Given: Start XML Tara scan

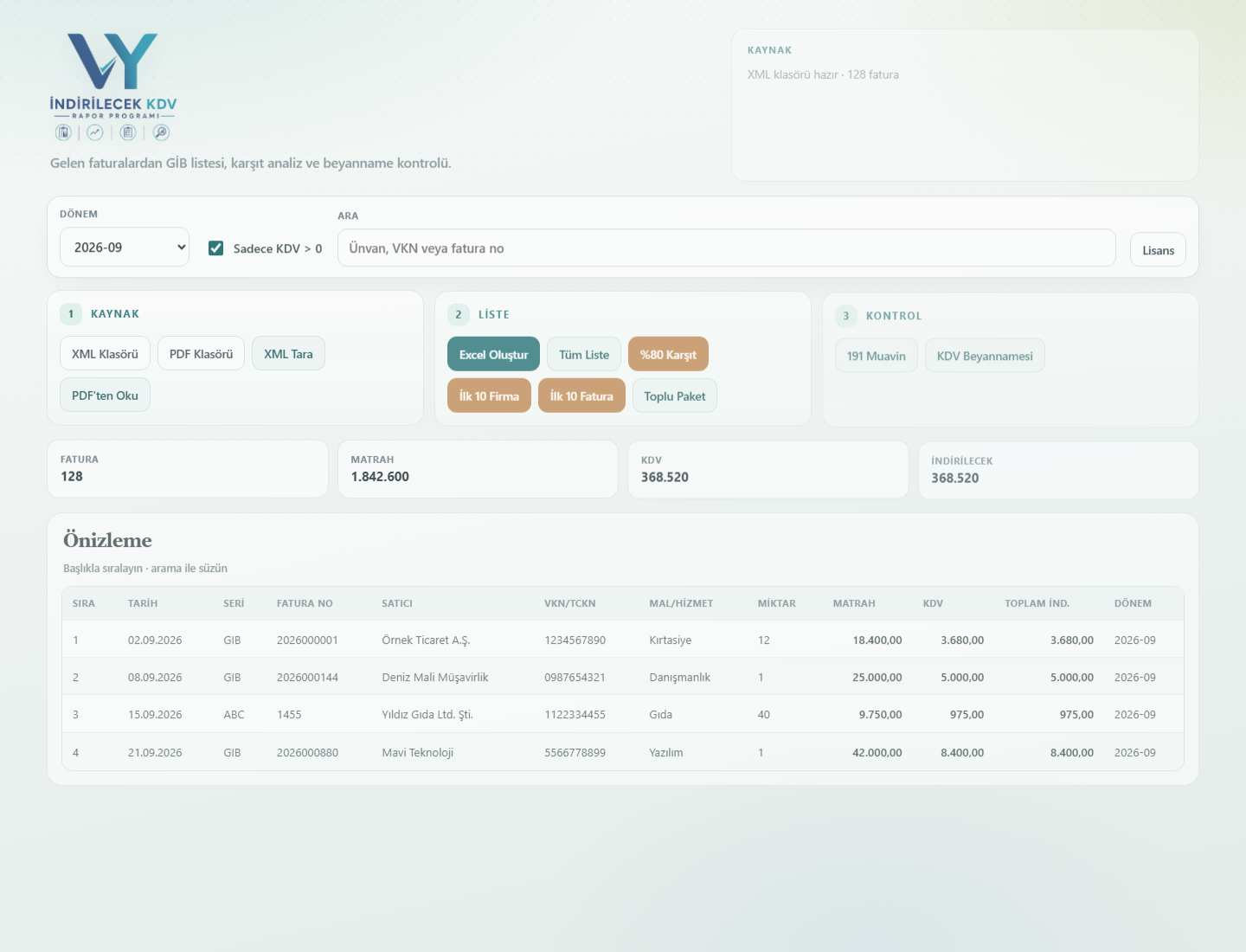Looking at the screenshot, I should coord(288,354).
